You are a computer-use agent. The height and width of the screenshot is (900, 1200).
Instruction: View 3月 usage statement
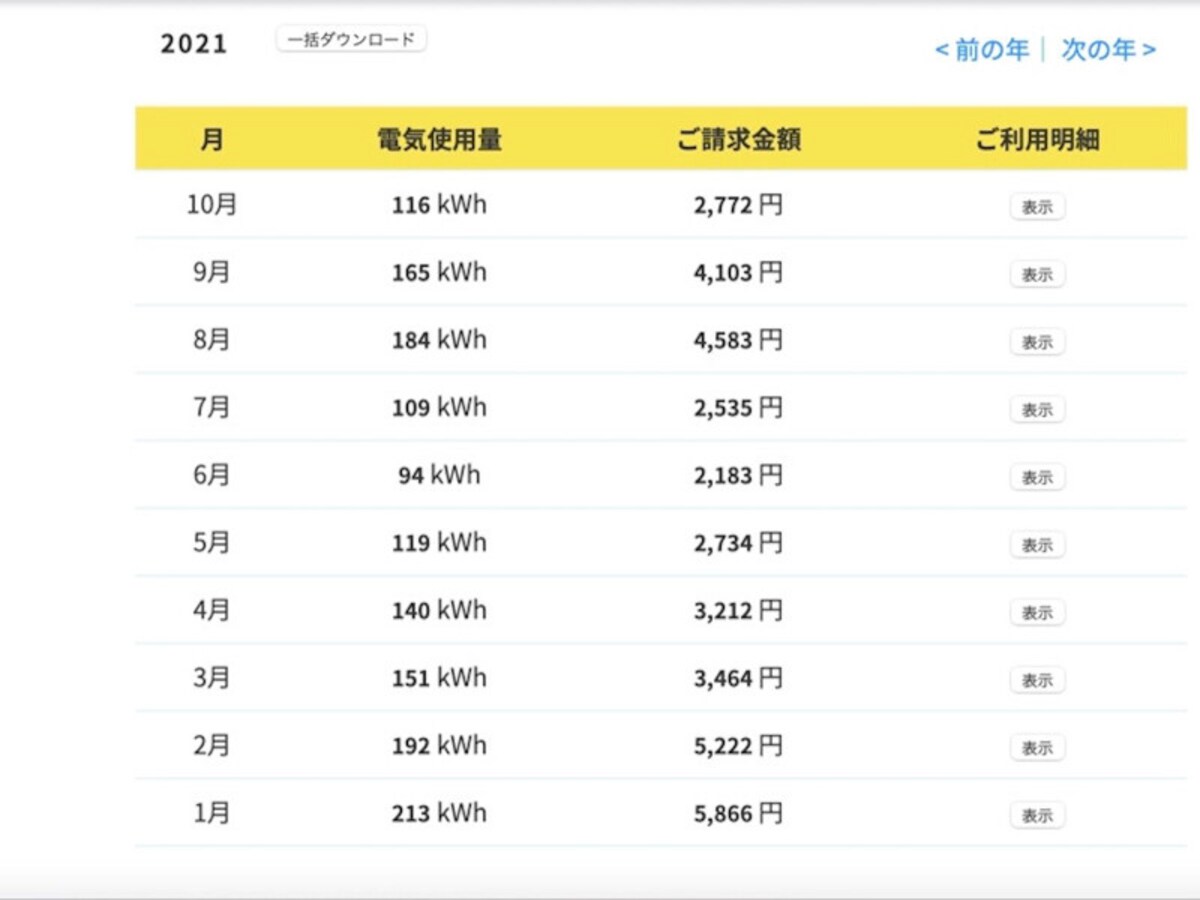(x=1037, y=681)
